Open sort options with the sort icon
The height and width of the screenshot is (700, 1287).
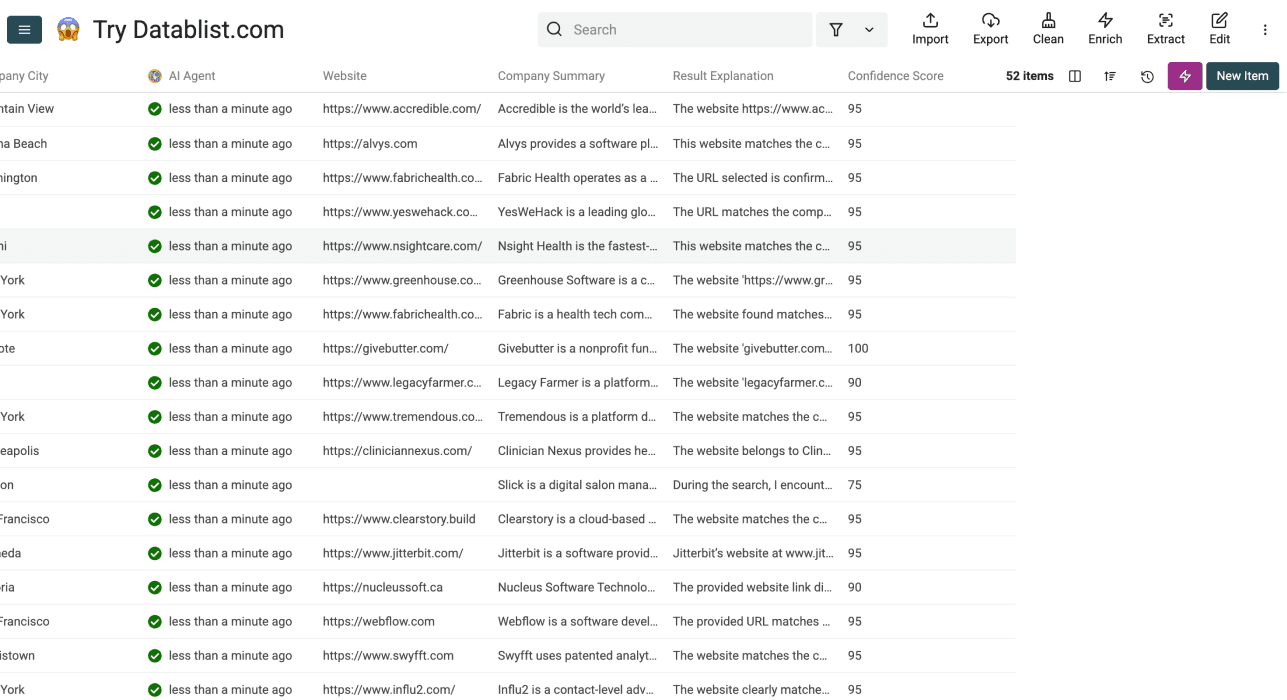click(1110, 75)
